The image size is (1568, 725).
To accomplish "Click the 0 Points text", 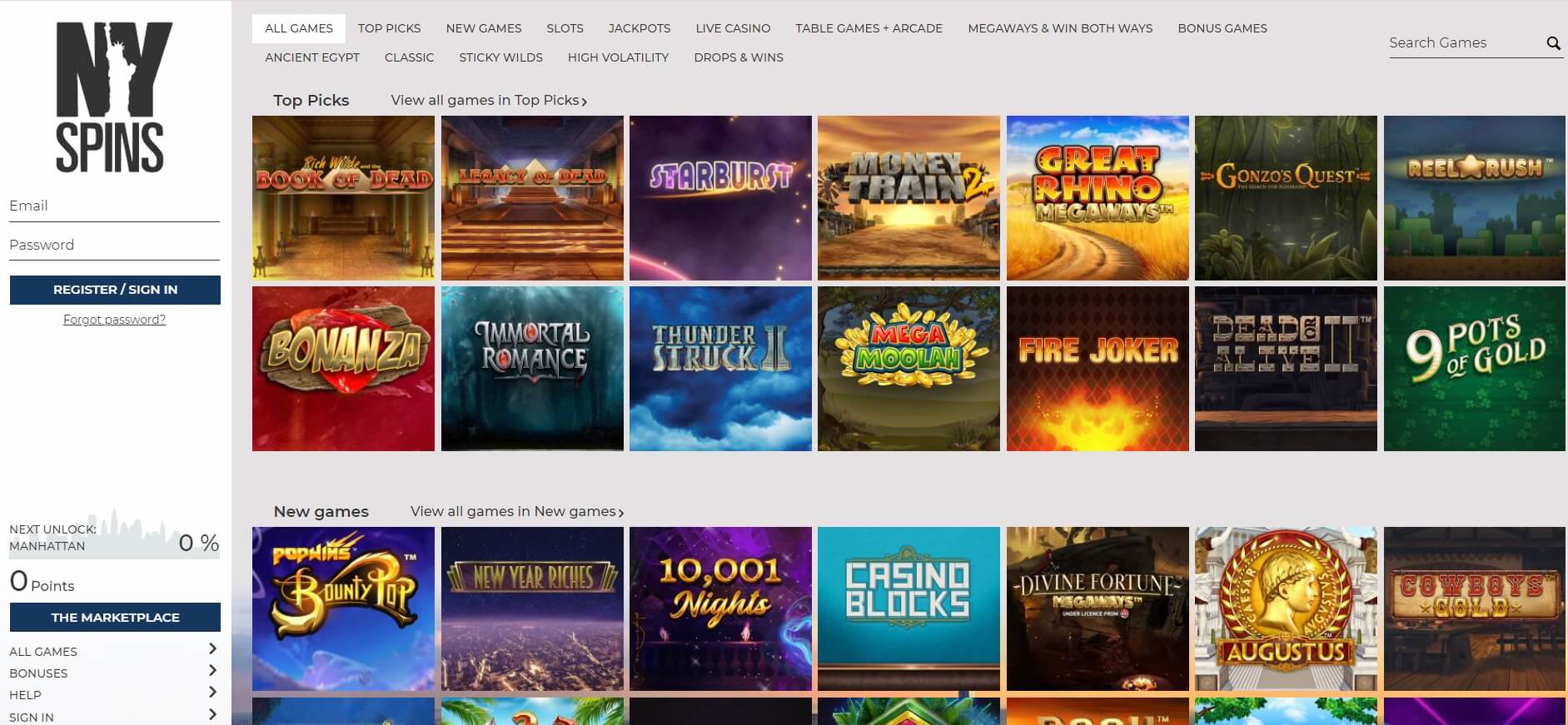I will pos(42,581).
